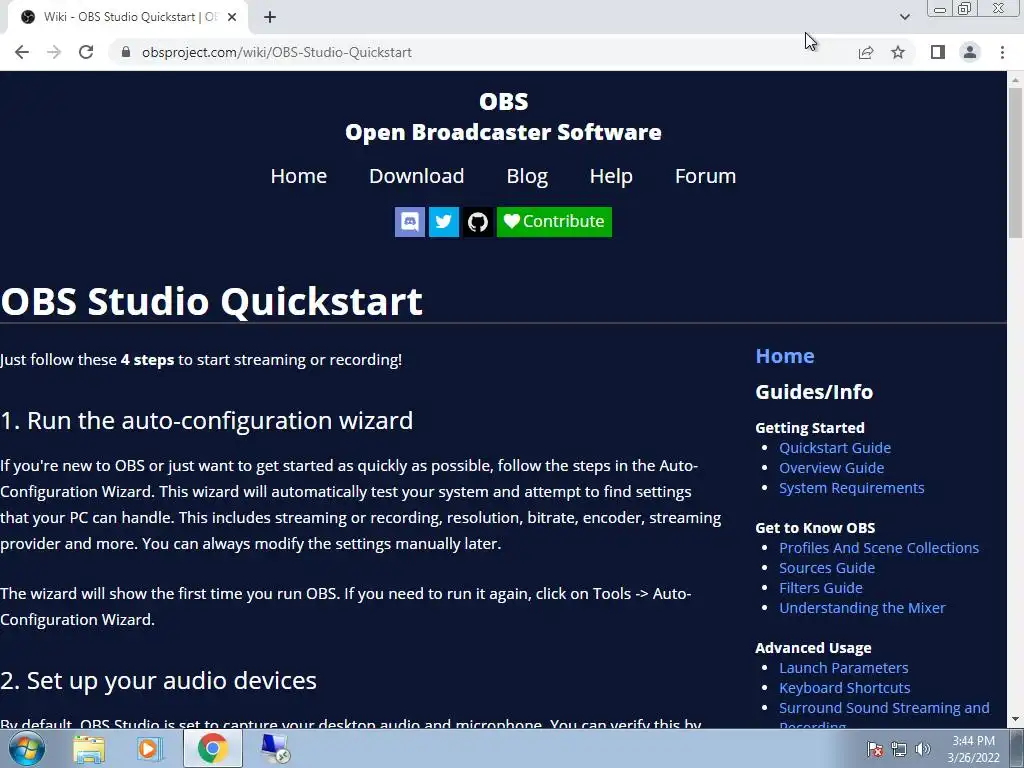Launch Windows Media Player from taskbar

(x=150, y=748)
